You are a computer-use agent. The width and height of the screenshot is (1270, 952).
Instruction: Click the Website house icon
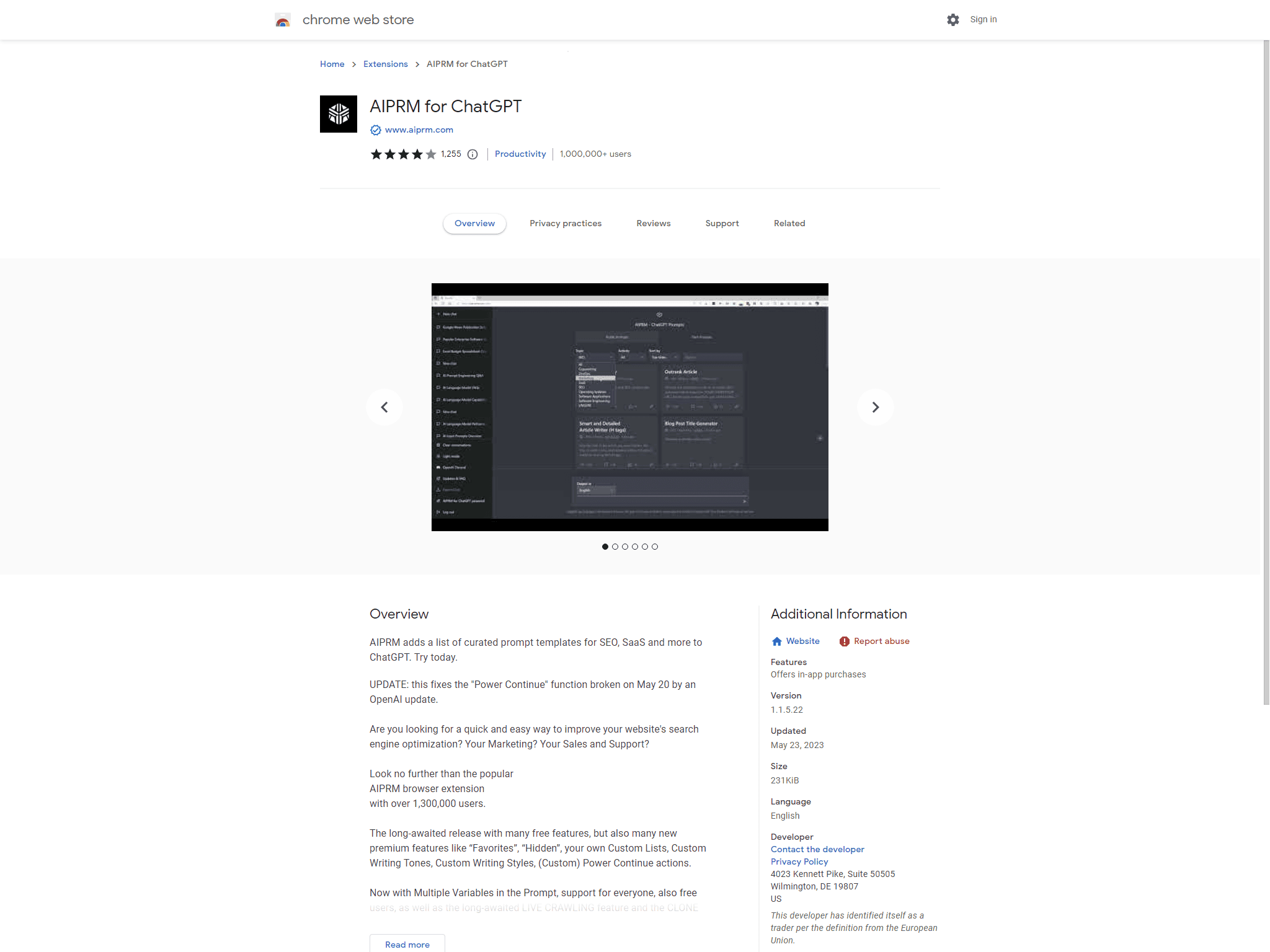pos(777,641)
